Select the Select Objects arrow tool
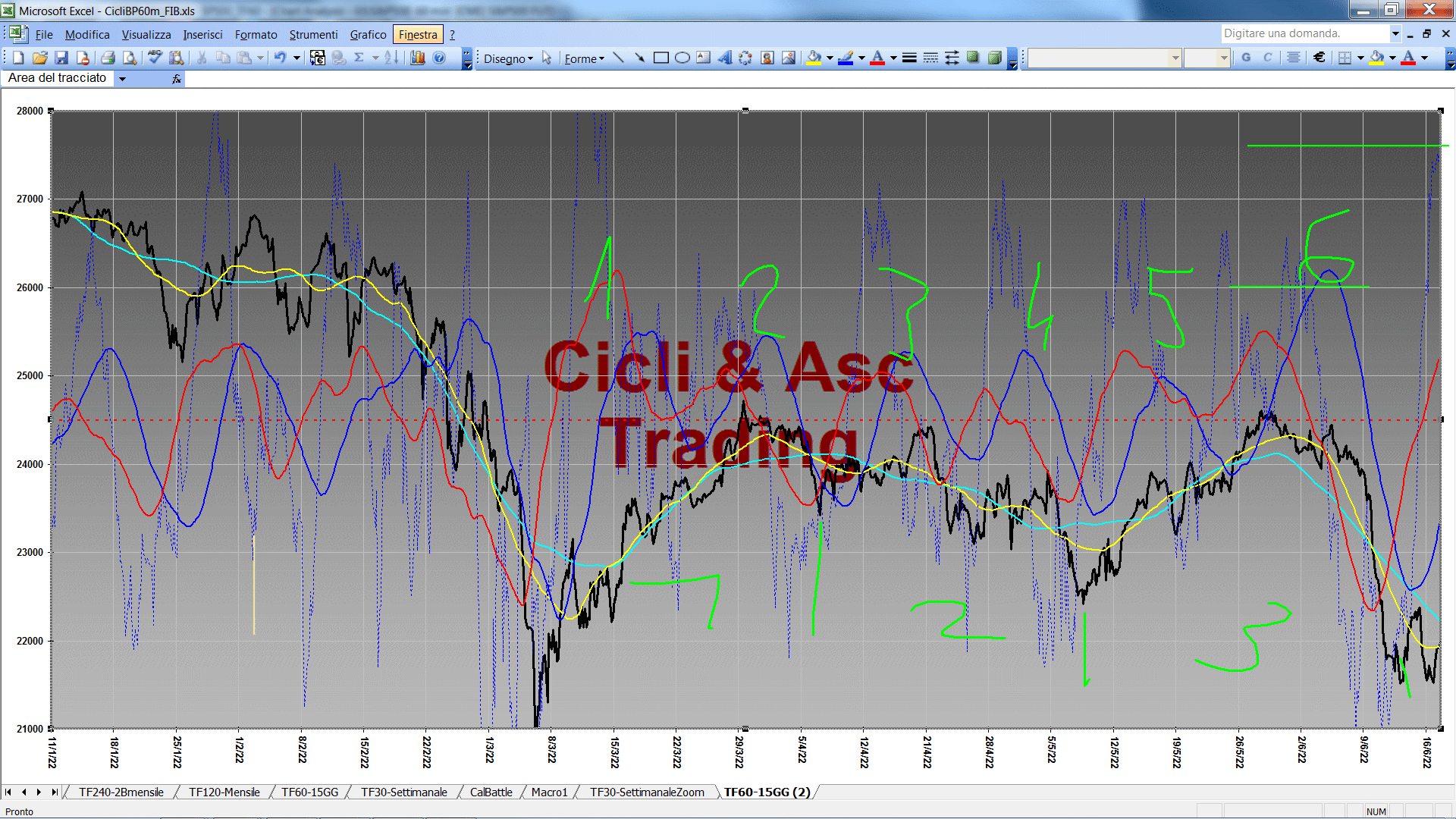 click(x=547, y=58)
